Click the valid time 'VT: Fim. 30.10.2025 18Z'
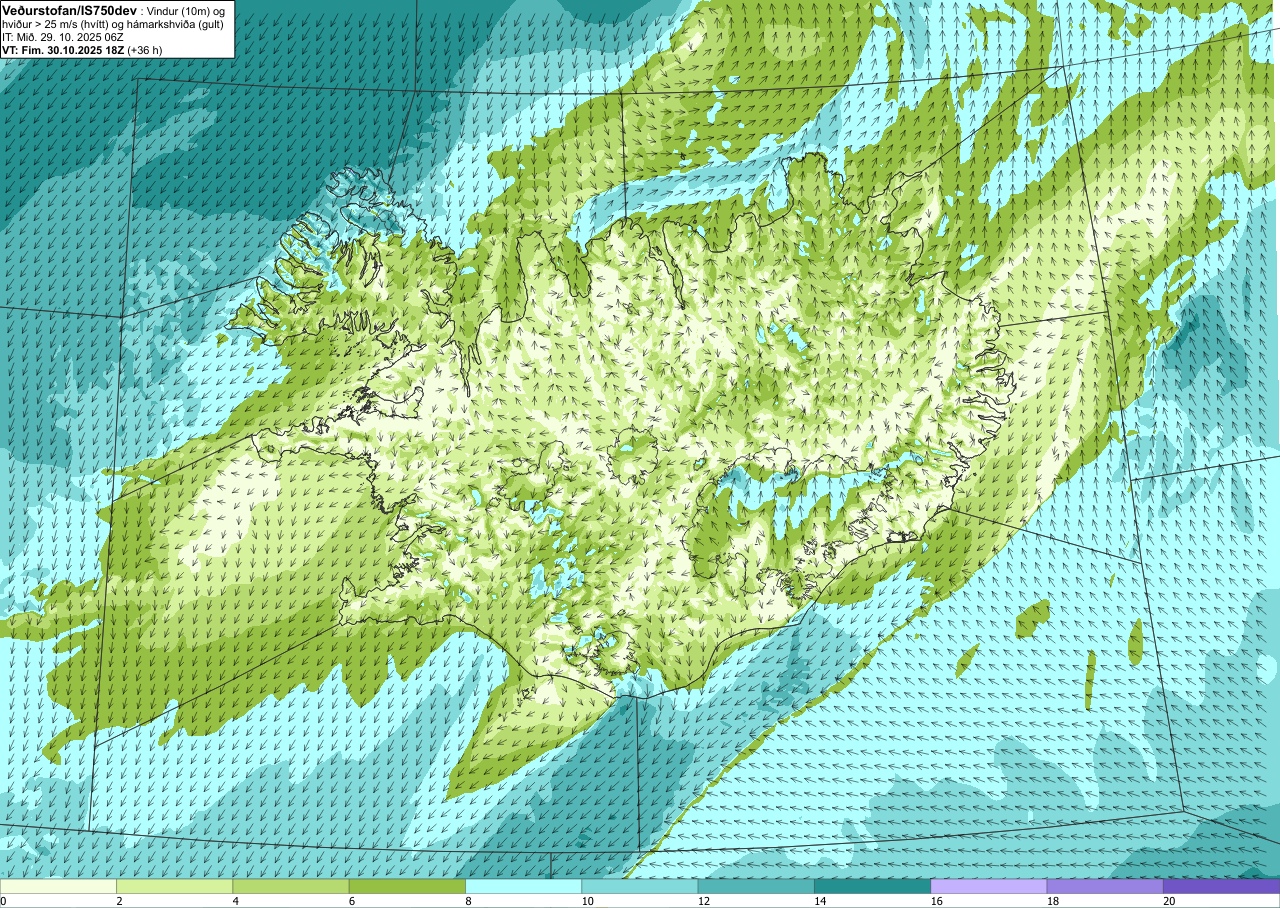 (63, 49)
